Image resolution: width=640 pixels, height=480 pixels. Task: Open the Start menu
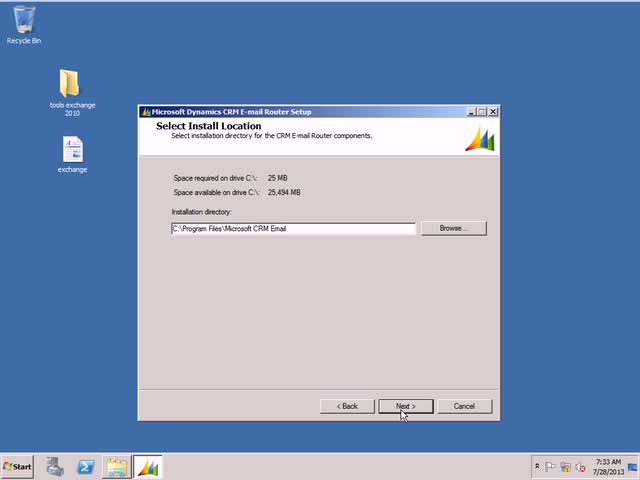point(17,467)
